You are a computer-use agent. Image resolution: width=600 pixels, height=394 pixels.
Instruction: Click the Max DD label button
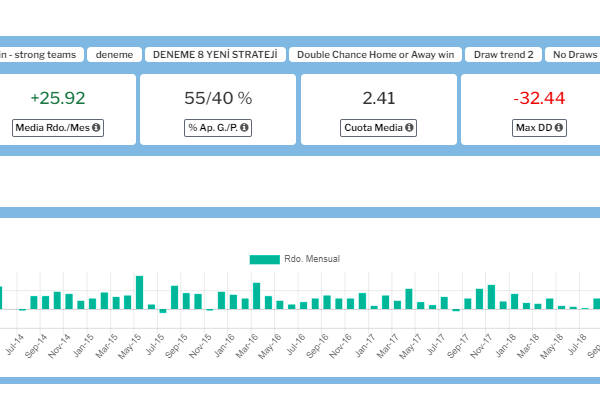click(539, 128)
